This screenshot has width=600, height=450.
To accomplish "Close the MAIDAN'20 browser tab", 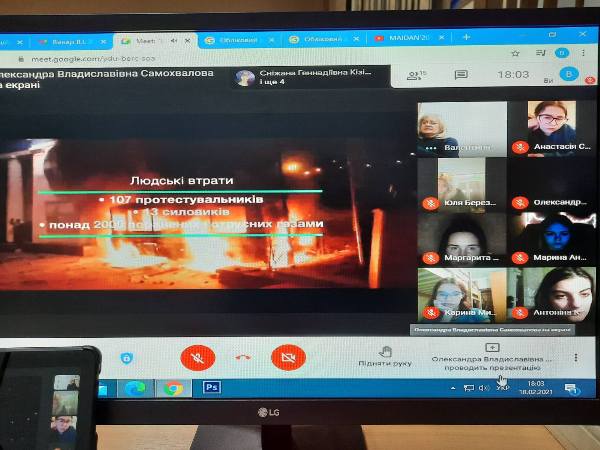I will (x=442, y=38).
